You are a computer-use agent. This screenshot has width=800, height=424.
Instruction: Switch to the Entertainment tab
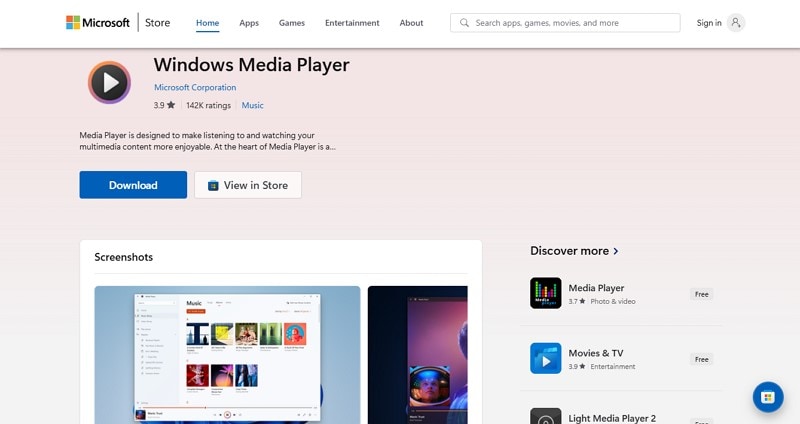352,23
